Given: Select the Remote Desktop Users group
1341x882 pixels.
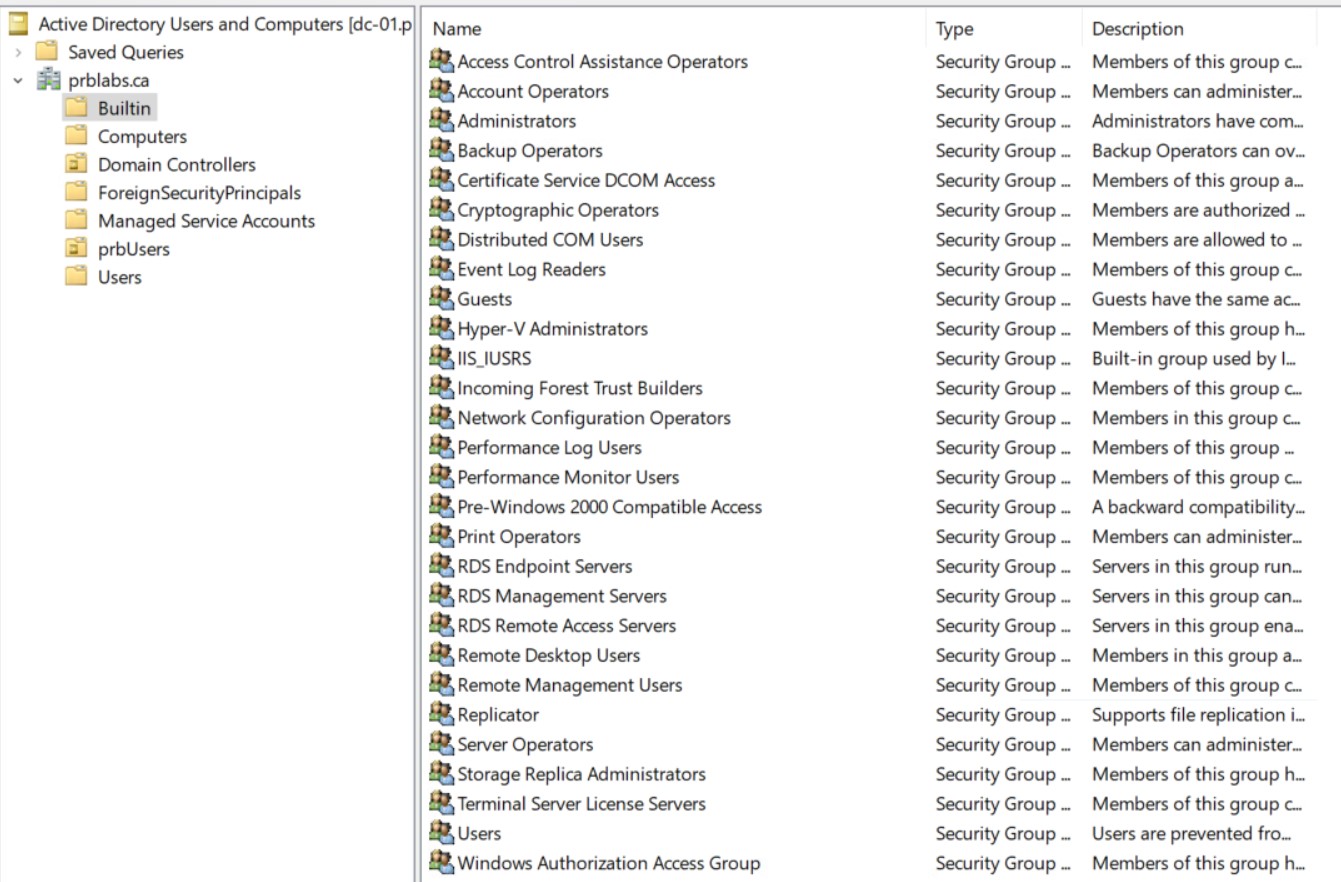Looking at the screenshot, I should (x=548, y=655).
